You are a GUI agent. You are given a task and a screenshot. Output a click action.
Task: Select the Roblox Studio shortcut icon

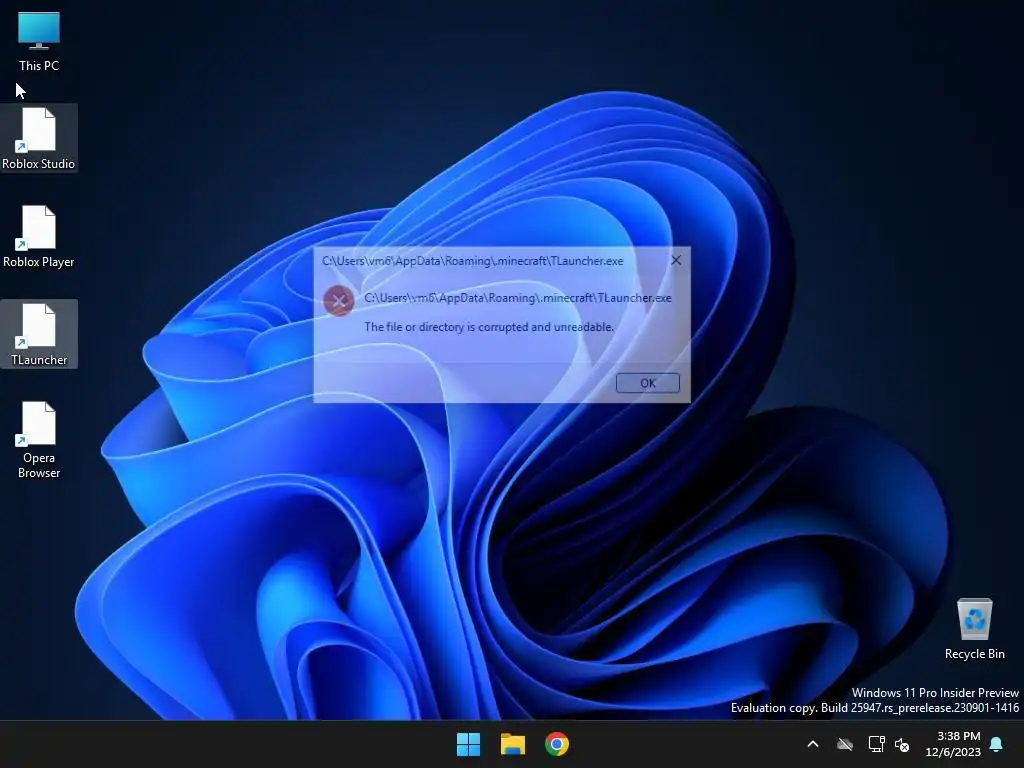39,138
